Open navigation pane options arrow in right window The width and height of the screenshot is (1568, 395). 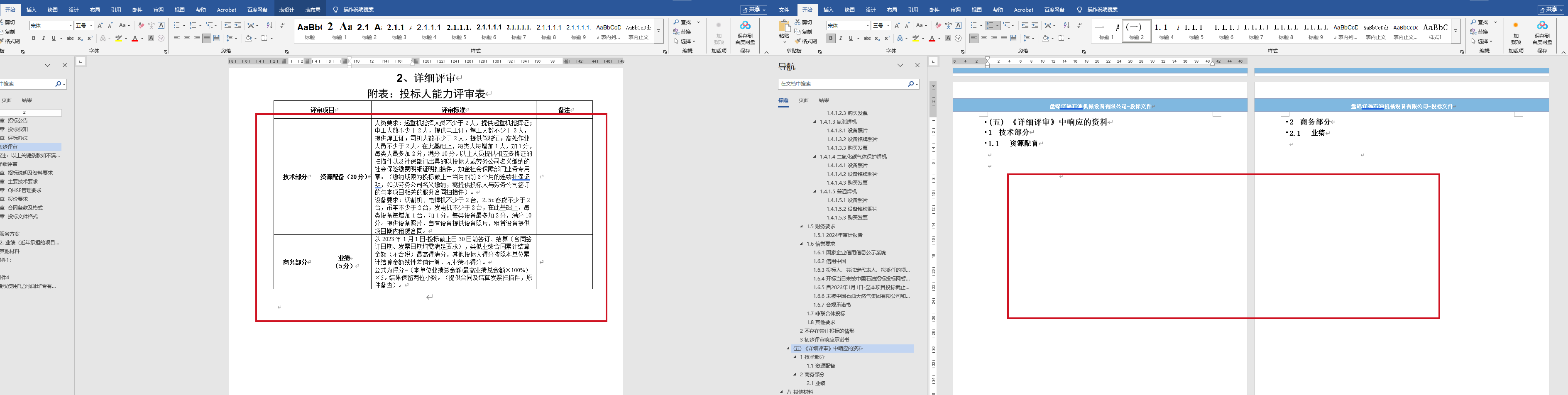click(900, 66)
